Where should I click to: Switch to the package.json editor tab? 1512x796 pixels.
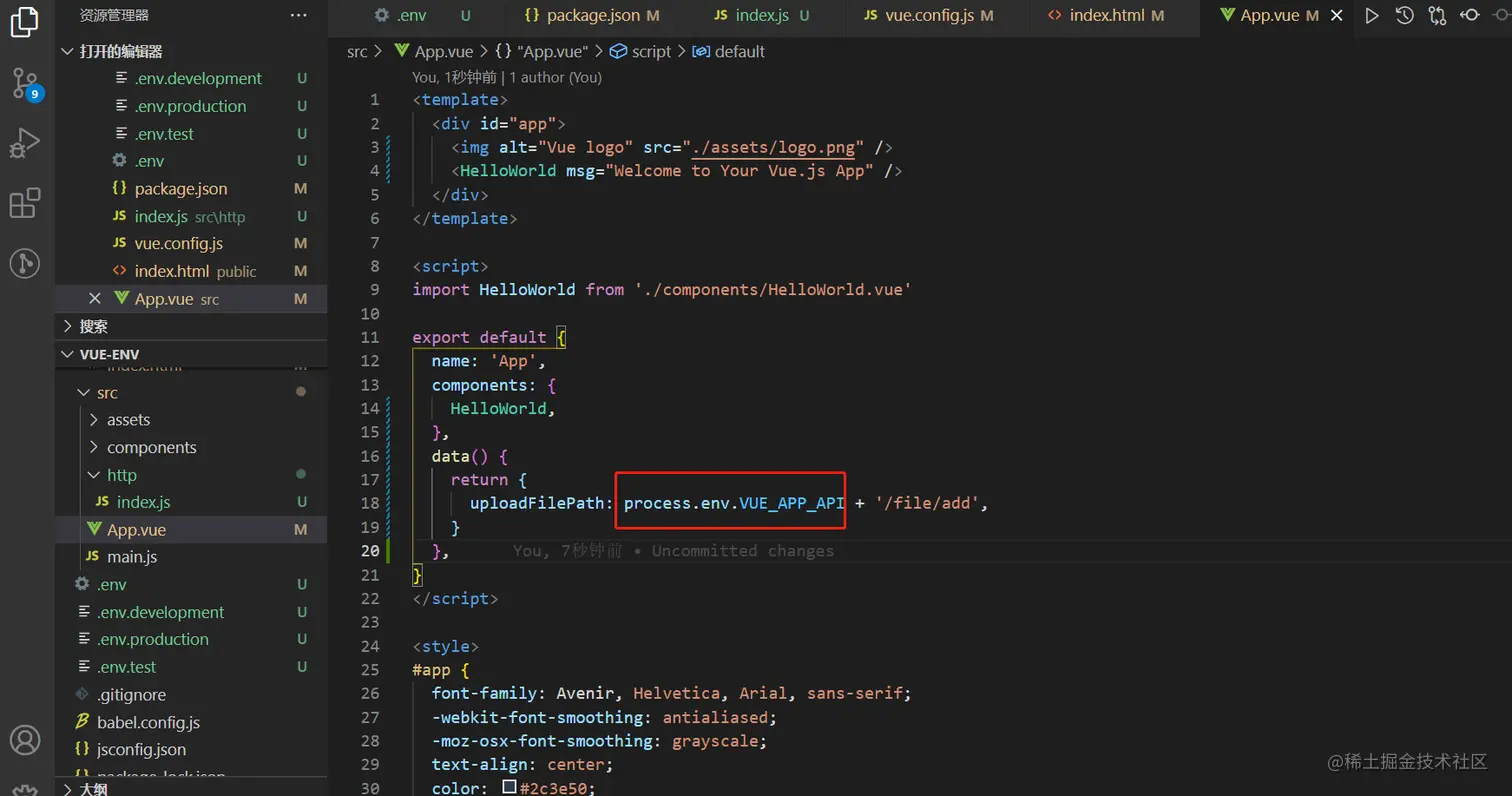(x=592, y=15)
